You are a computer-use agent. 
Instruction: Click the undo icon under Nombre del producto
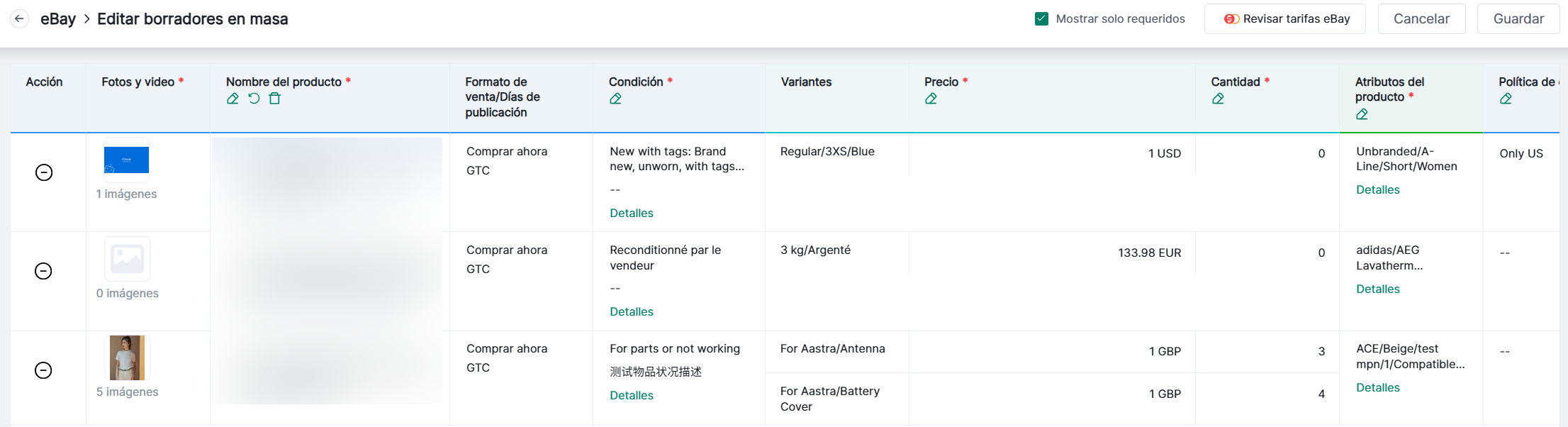pyautogui.click(x=254, y=99)
